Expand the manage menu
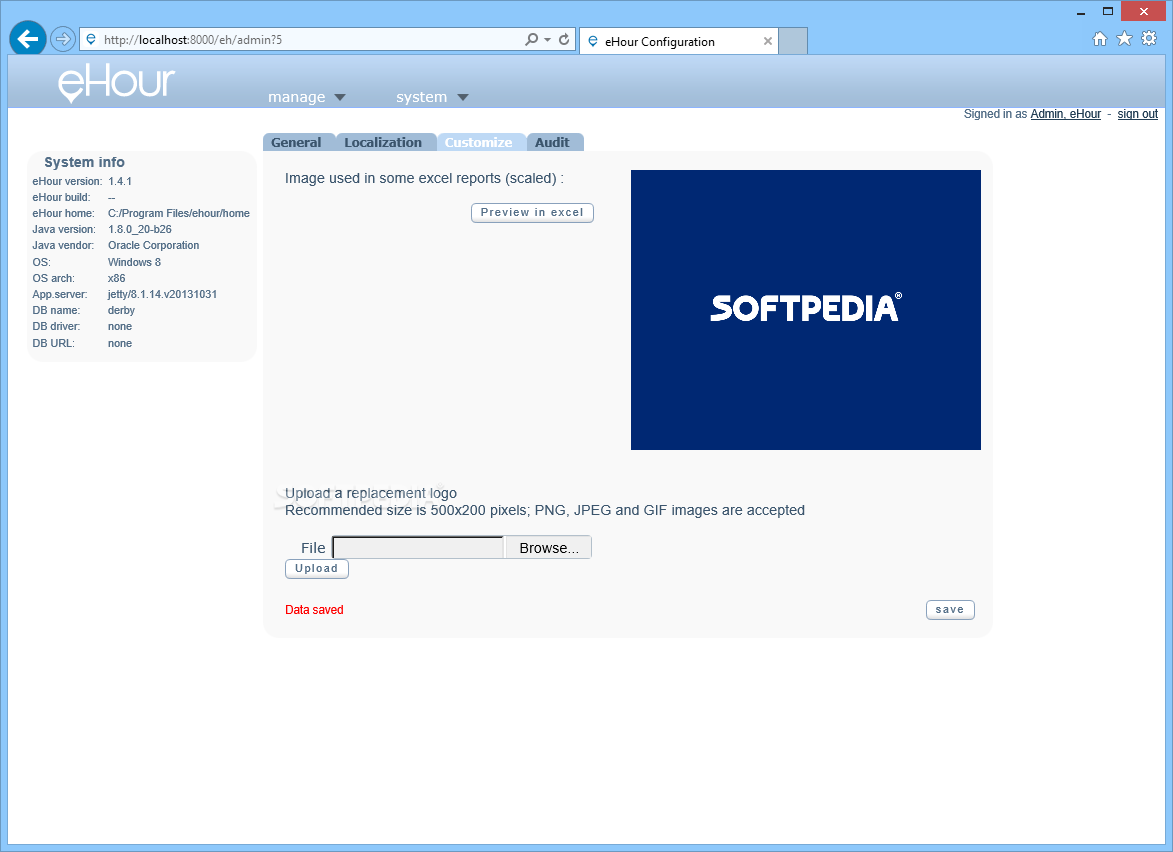1173x852 pixels. [x=307, y=97]
